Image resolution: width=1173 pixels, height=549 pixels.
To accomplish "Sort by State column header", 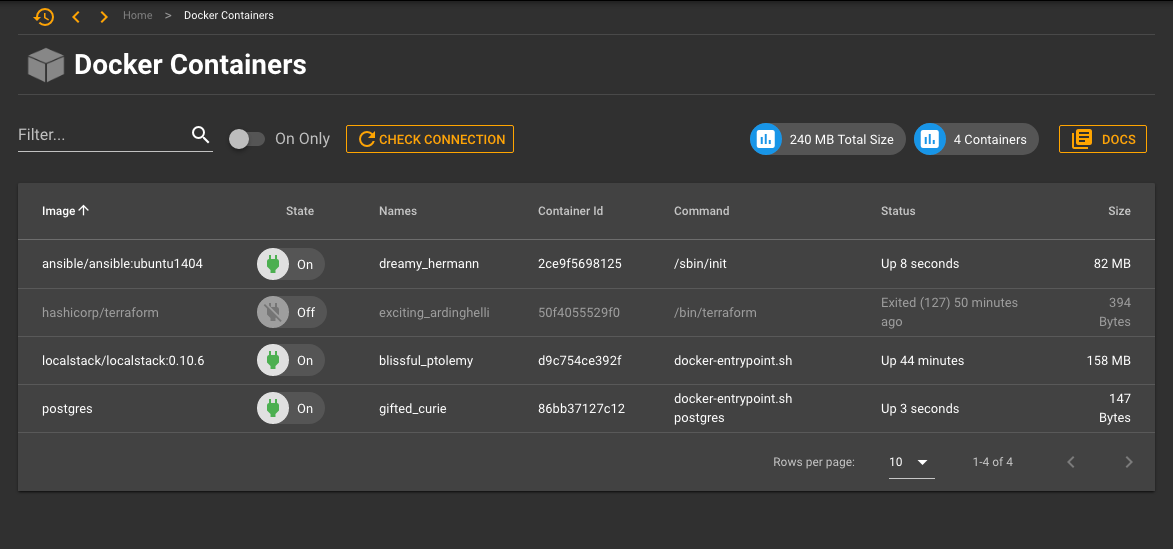I will pos(300,211).
